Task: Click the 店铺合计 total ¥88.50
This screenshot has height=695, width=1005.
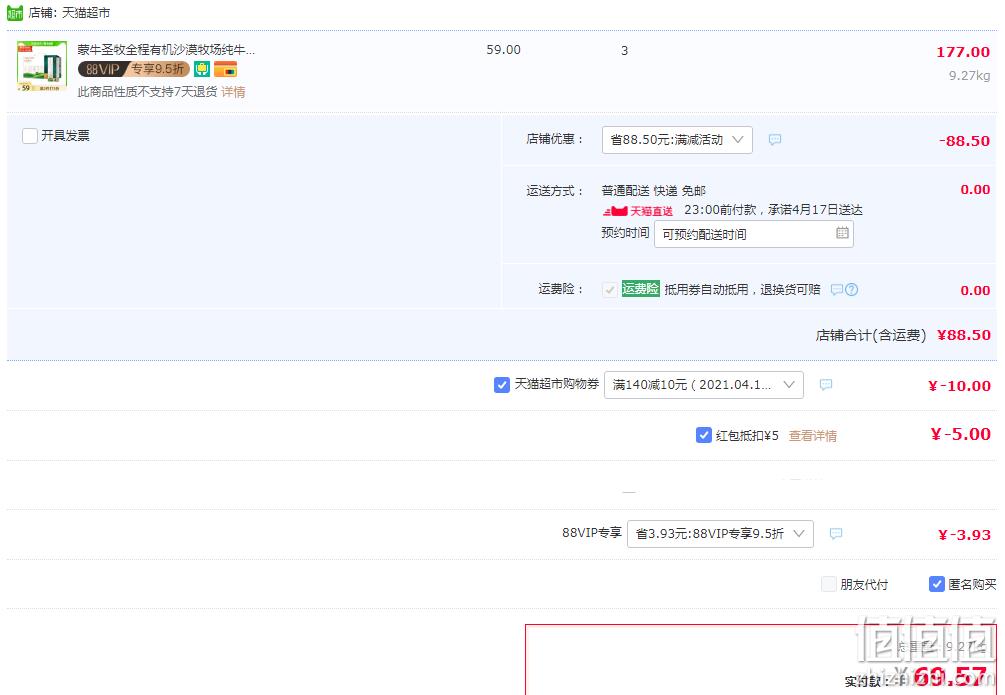Action: [963, 335]
